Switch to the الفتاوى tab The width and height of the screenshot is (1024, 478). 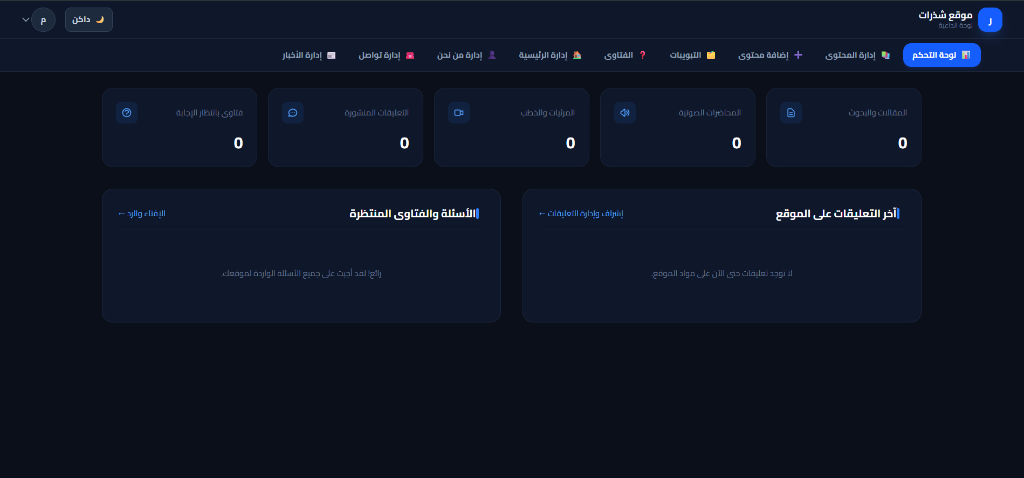[x=626, y=55]
